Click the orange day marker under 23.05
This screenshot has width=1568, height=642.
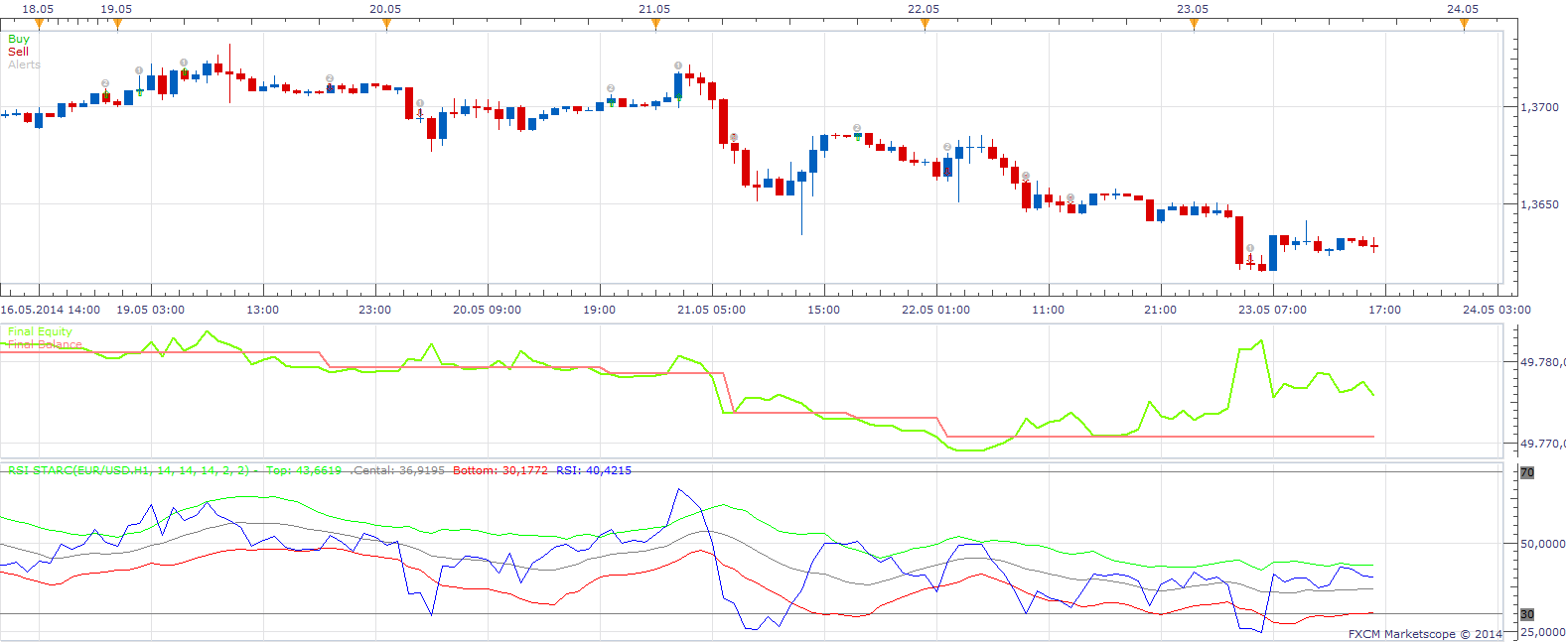1194,24
